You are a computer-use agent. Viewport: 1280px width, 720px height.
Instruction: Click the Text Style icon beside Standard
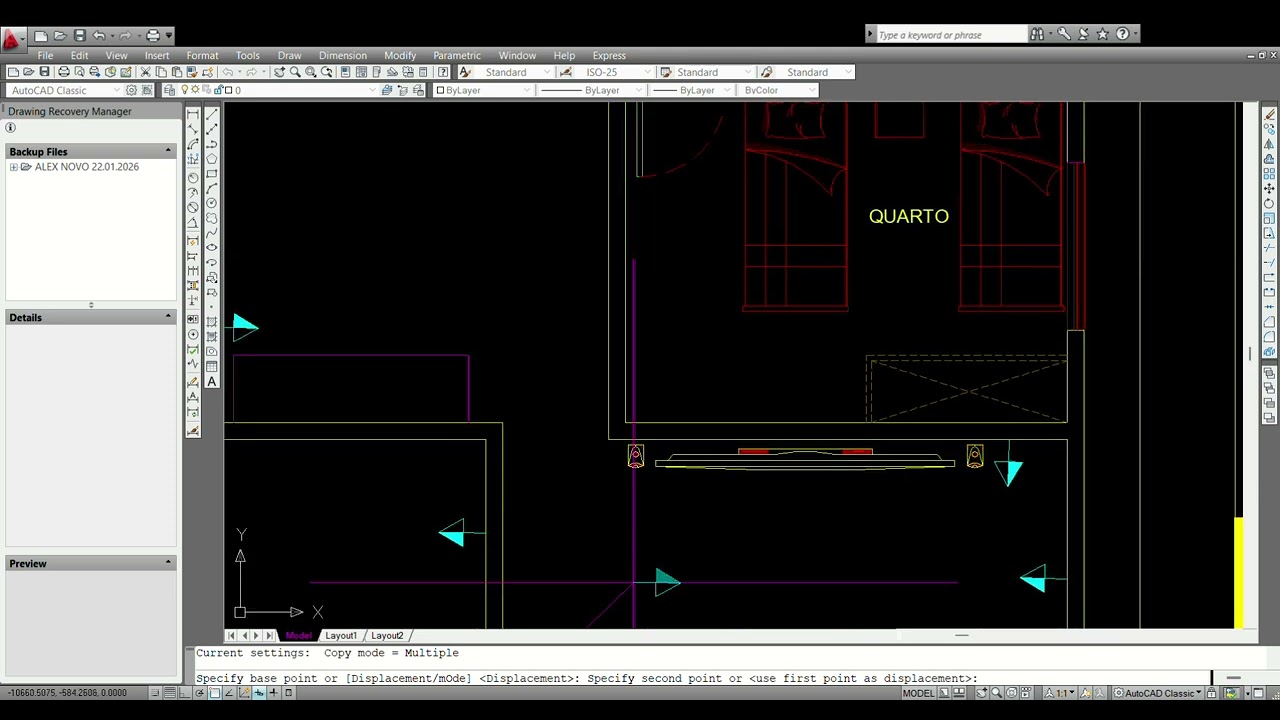[x=465, y=72]
